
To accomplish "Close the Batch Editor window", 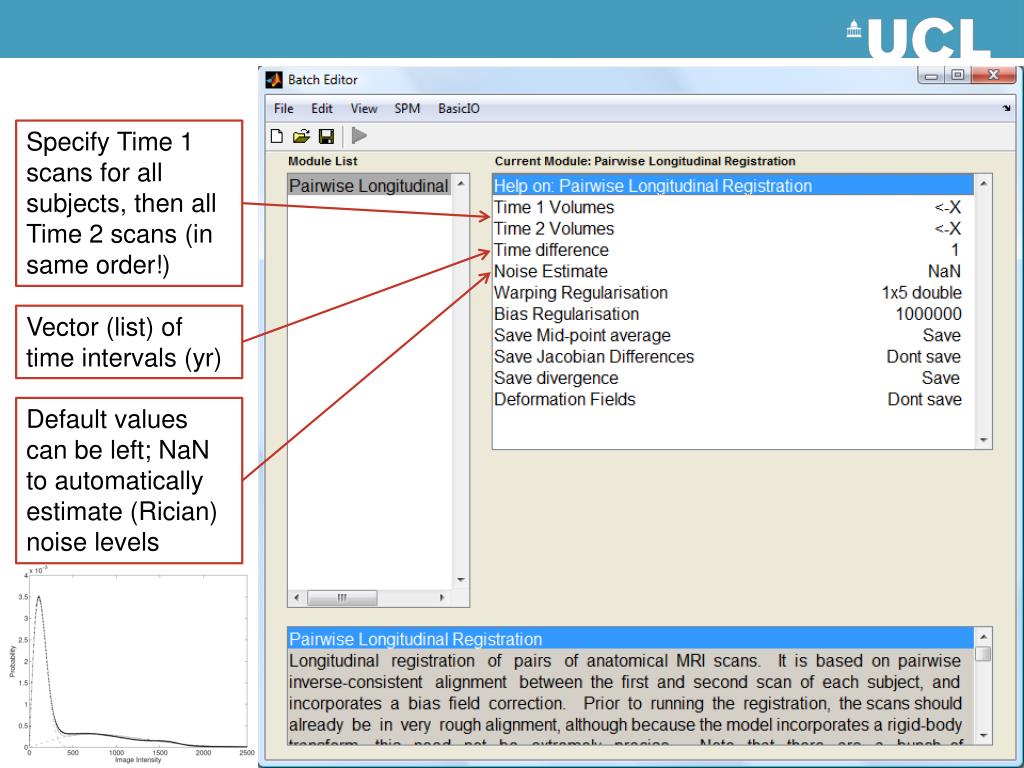I will pos(993,76).
